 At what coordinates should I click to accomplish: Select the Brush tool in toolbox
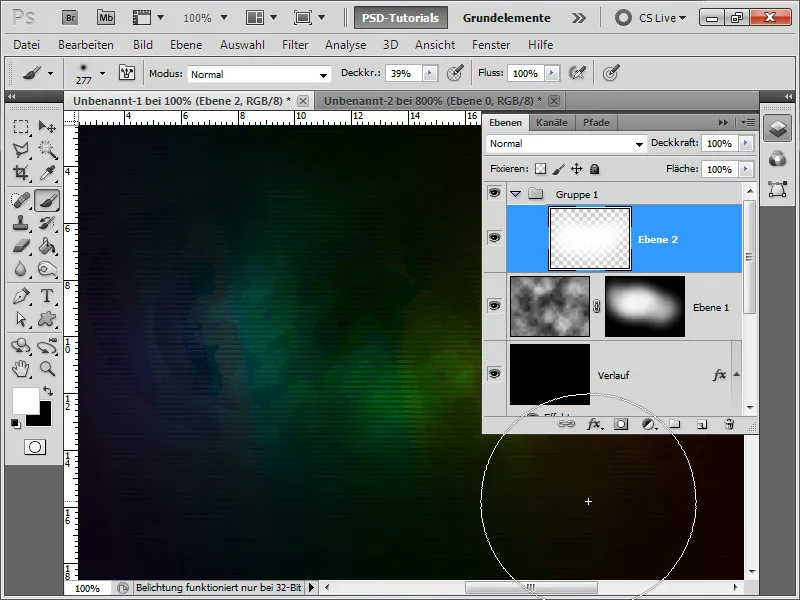point(47,200)
